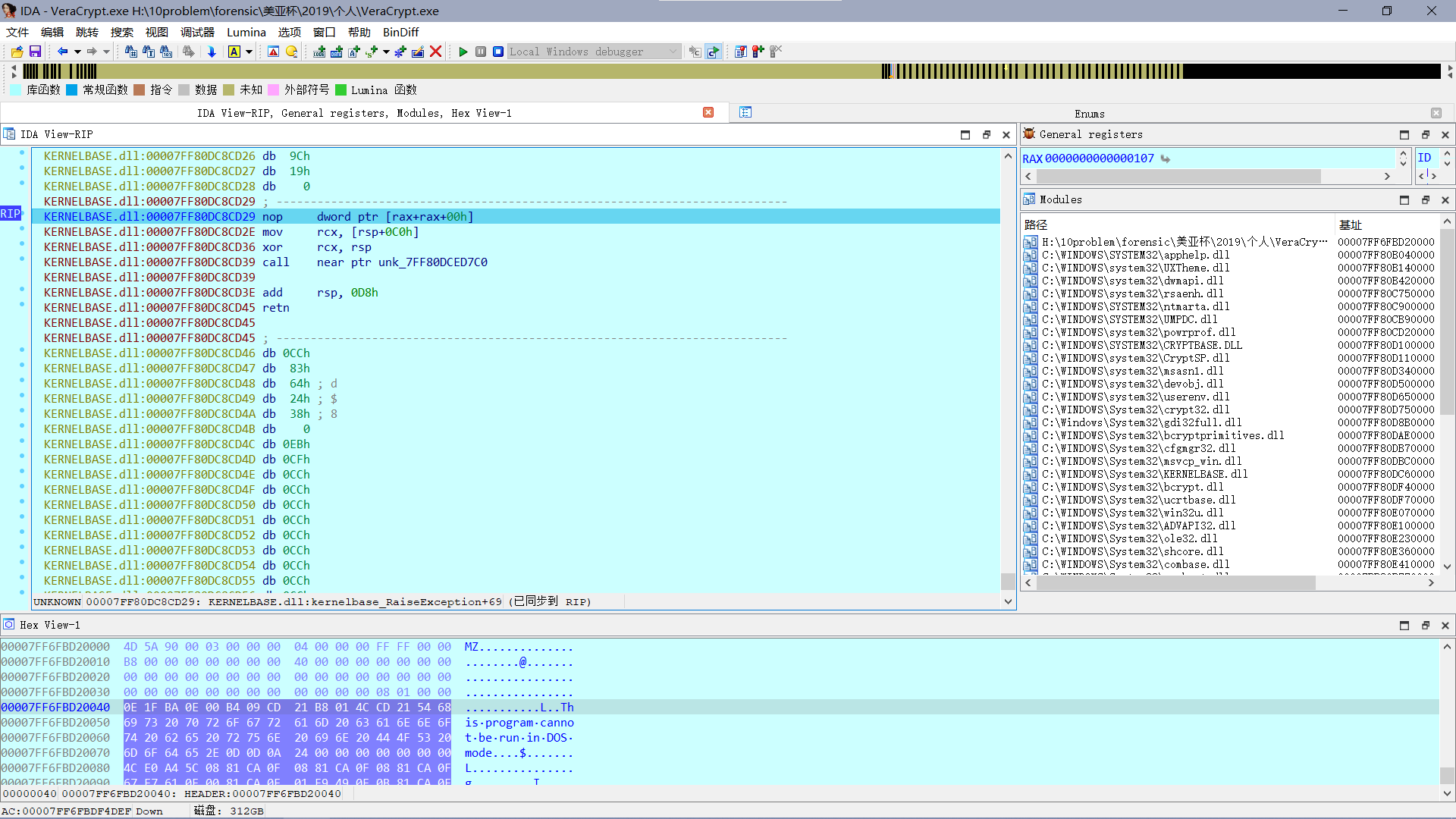This screenshot has width=1456, height=819.
Task: Click the blue down arrow jump icon
Action: pyautogui.click(x=212, y=52)
